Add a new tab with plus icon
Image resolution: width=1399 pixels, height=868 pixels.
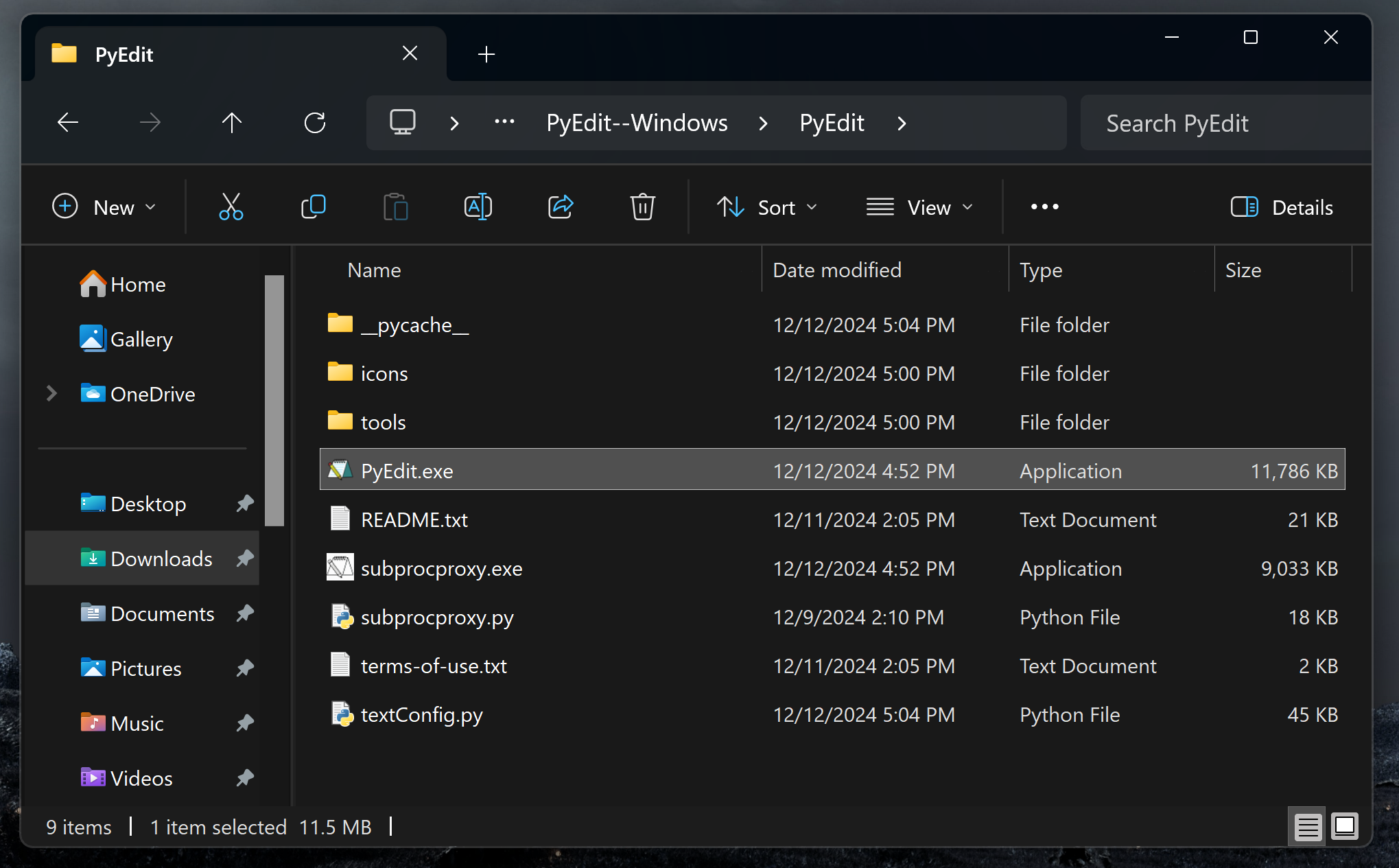(x=486, y=54)
